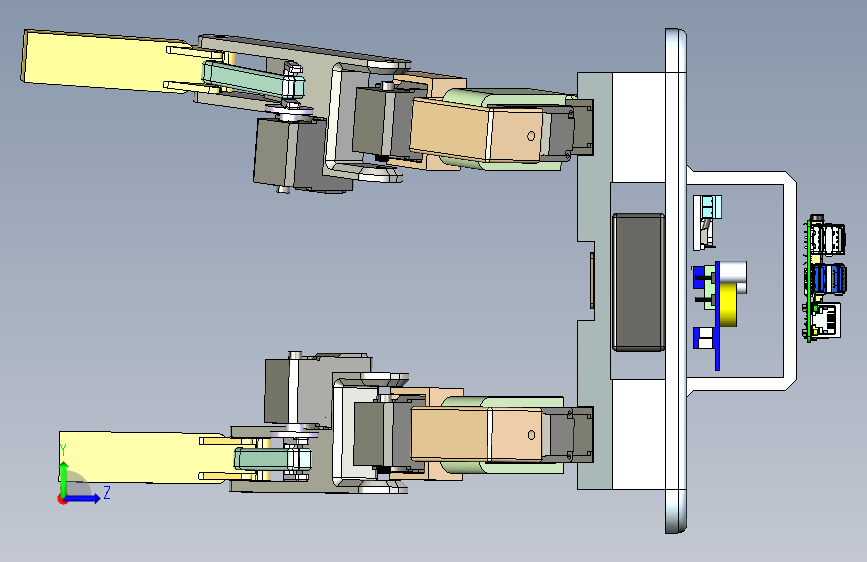
Task: Select the yellow cylinder component
Action: click(x=729, y=303)
